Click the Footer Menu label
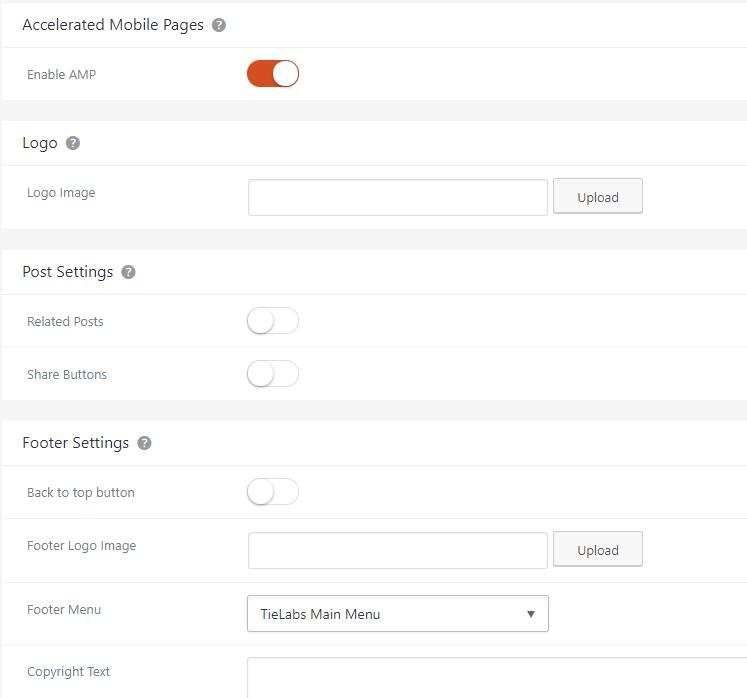The height and width of the screenshot is (698, 747). (64, 609)
